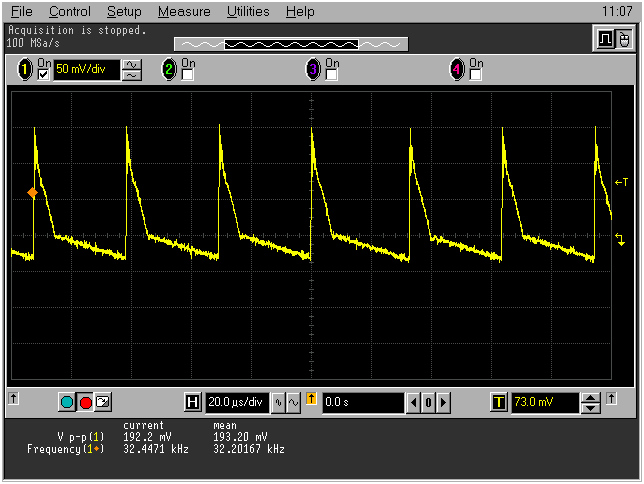The width and height of the screenshot is (644, 484).
Task: Enable channel 2 On checkbox
Action: pos(187,75)
